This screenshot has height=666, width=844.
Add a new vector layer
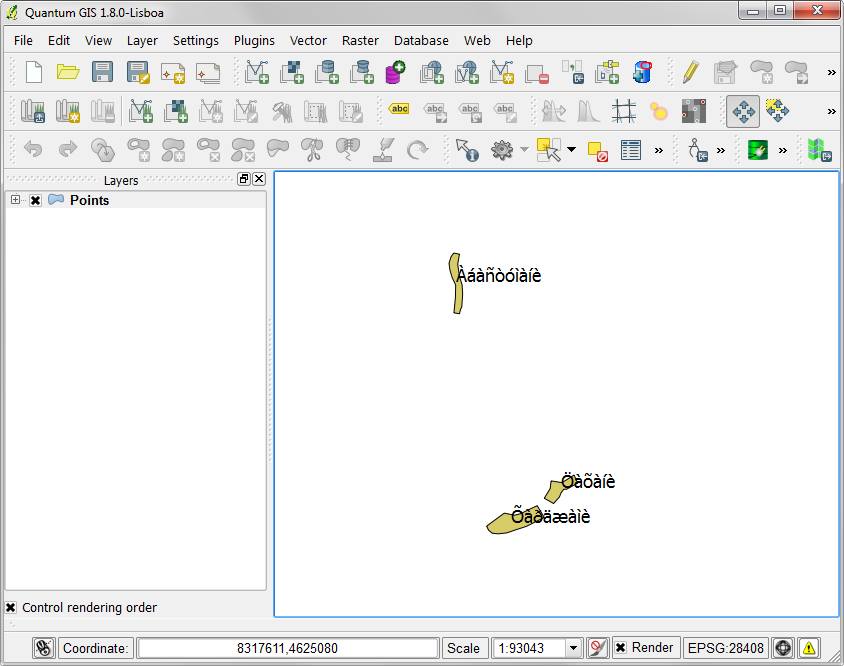pos(256,72)
